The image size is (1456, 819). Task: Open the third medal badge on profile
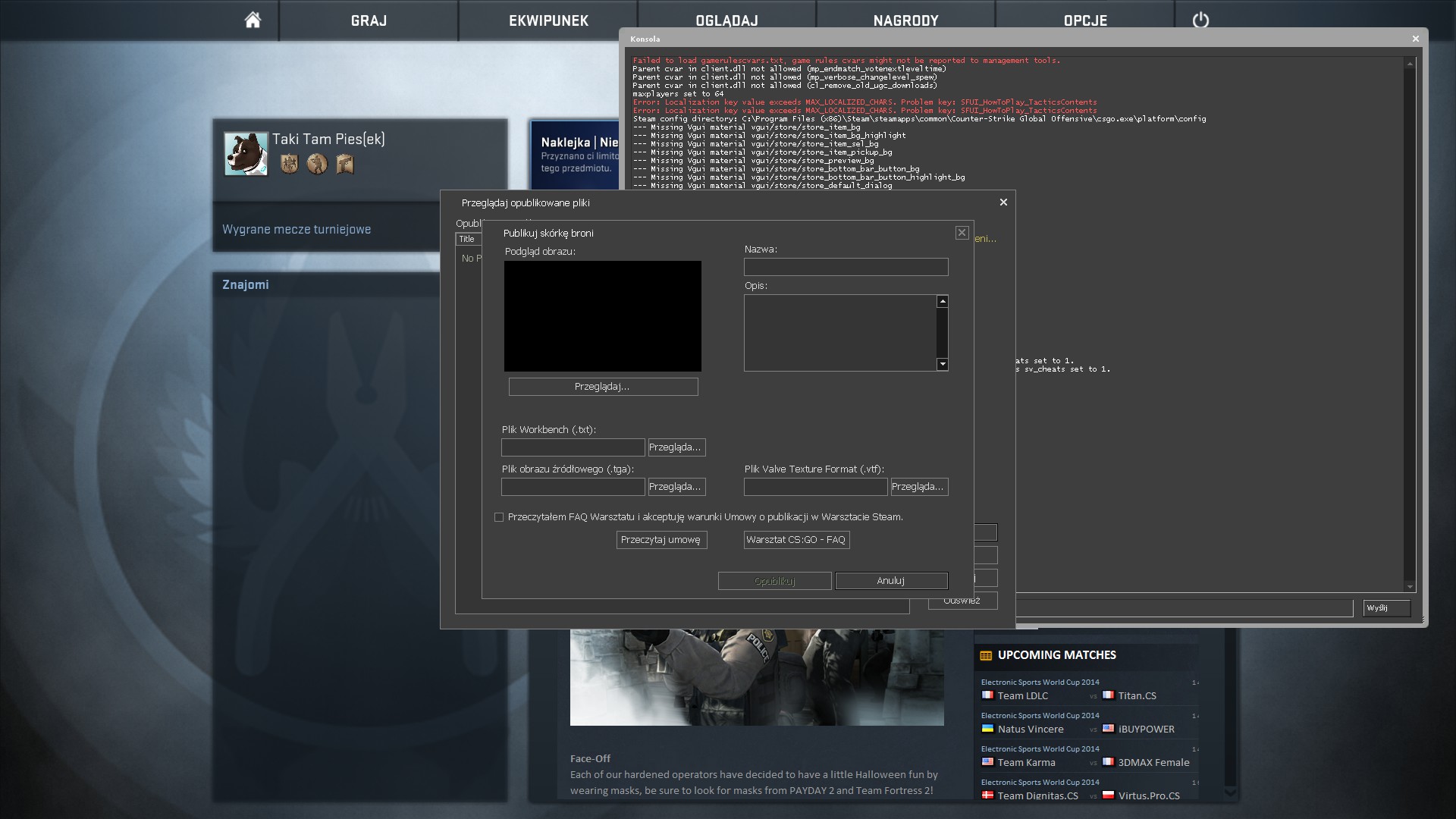pos(345,164)
